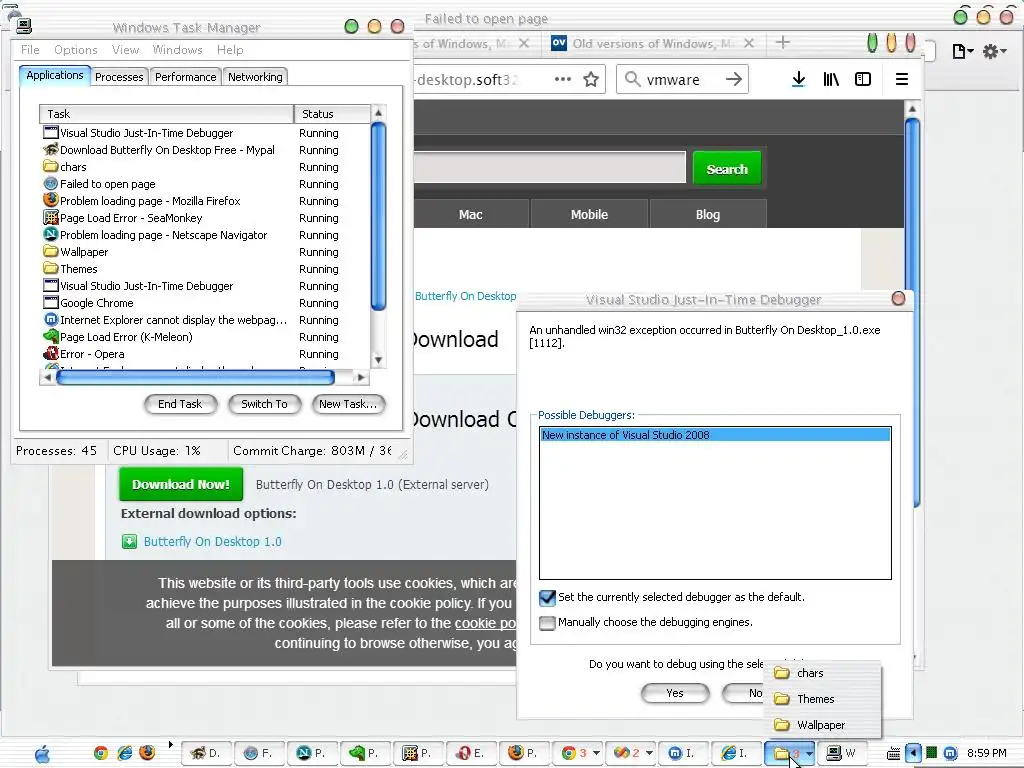
Task: Click the Switch To button
Action: (x=264, y=404)
